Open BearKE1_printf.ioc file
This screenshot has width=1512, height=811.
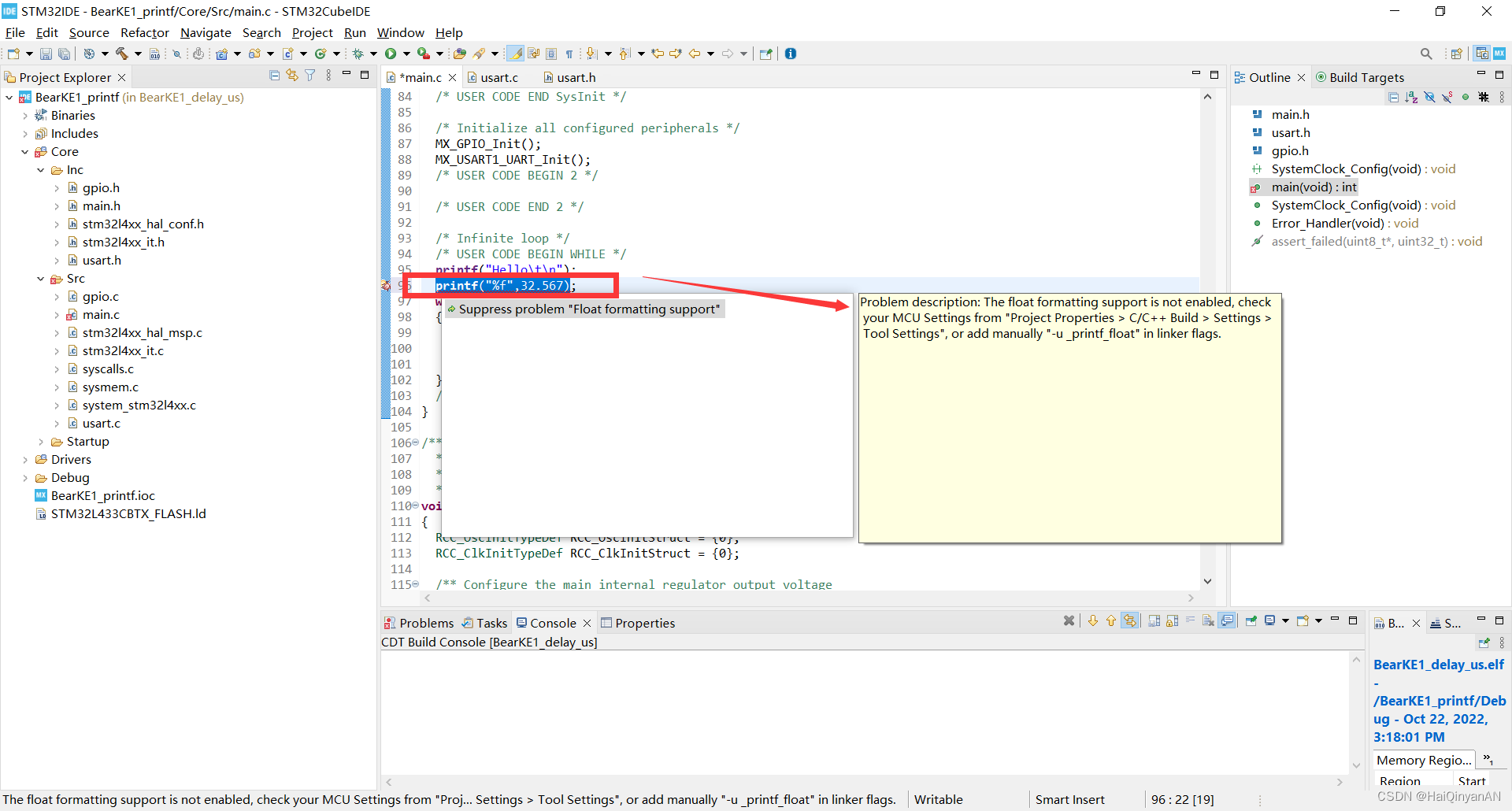94,496
